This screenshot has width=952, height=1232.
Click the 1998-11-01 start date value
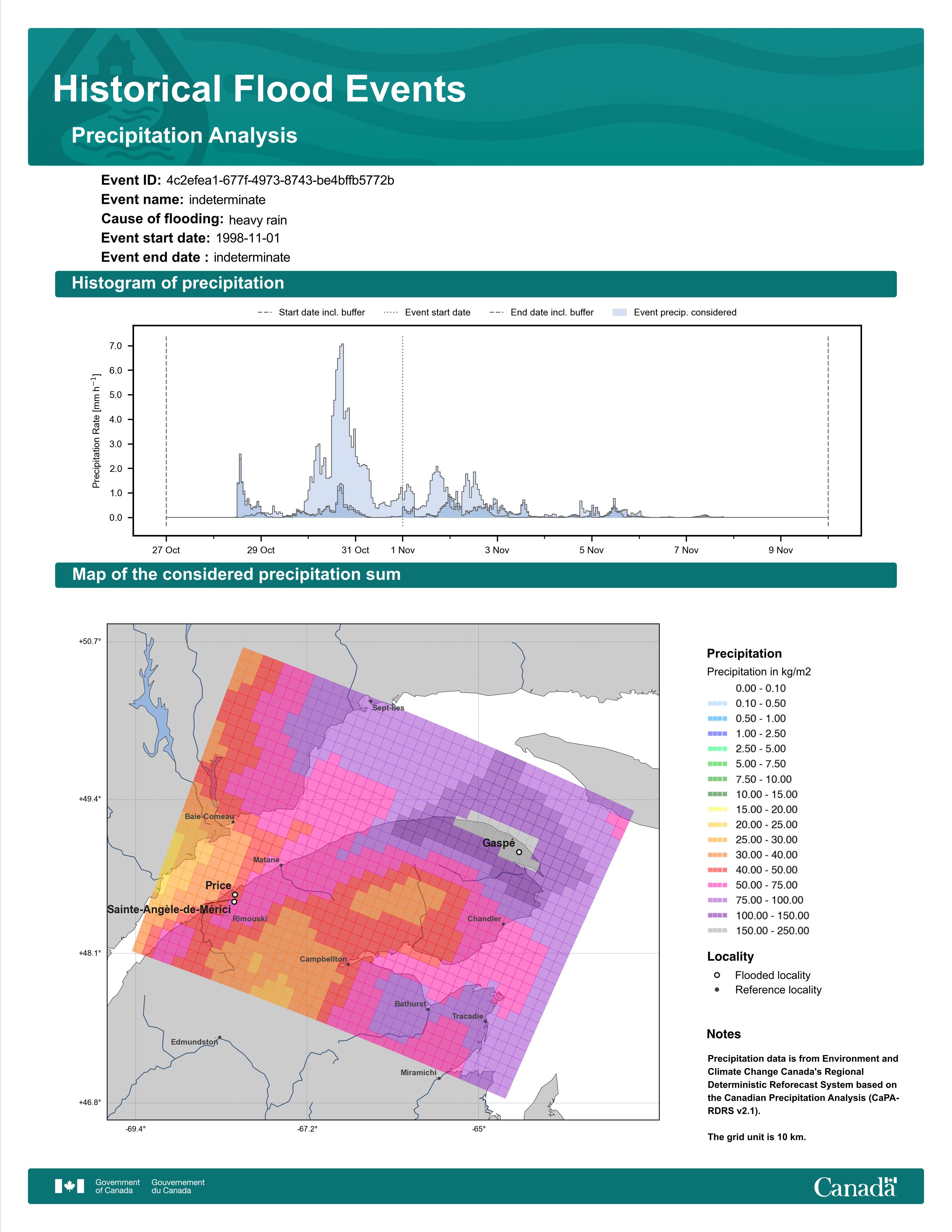coord(248,238)
